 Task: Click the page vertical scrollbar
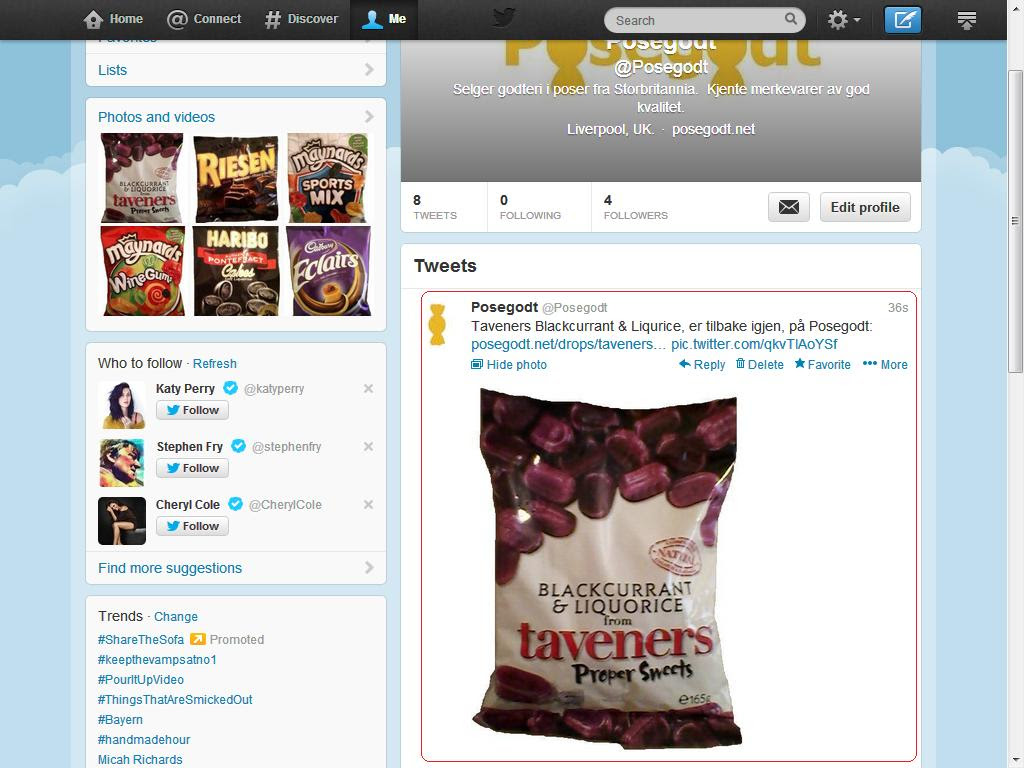pyautogui.click(x=1015, y=221)
